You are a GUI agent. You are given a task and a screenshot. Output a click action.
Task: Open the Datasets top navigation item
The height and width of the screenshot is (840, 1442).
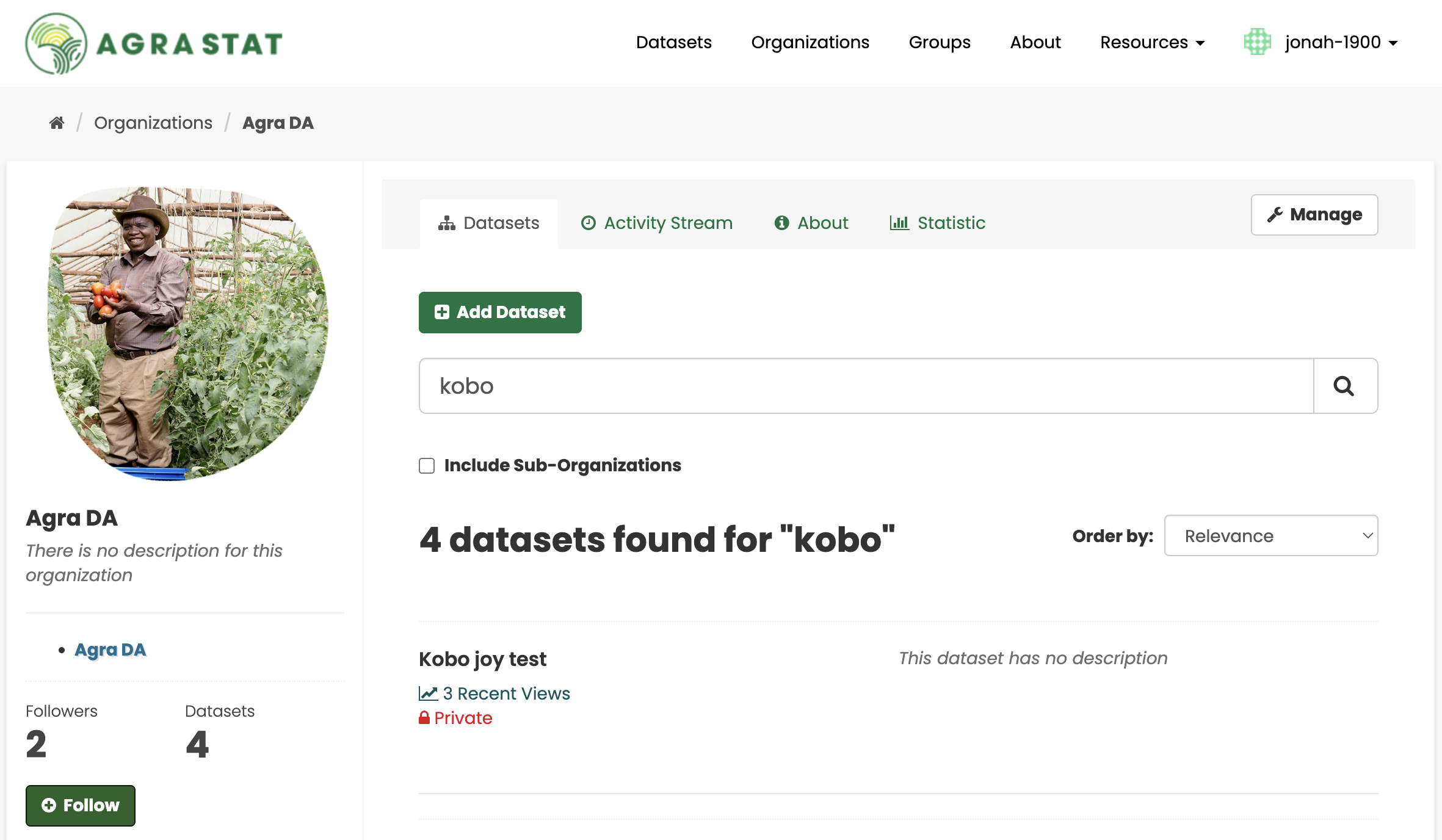[673, 42]
